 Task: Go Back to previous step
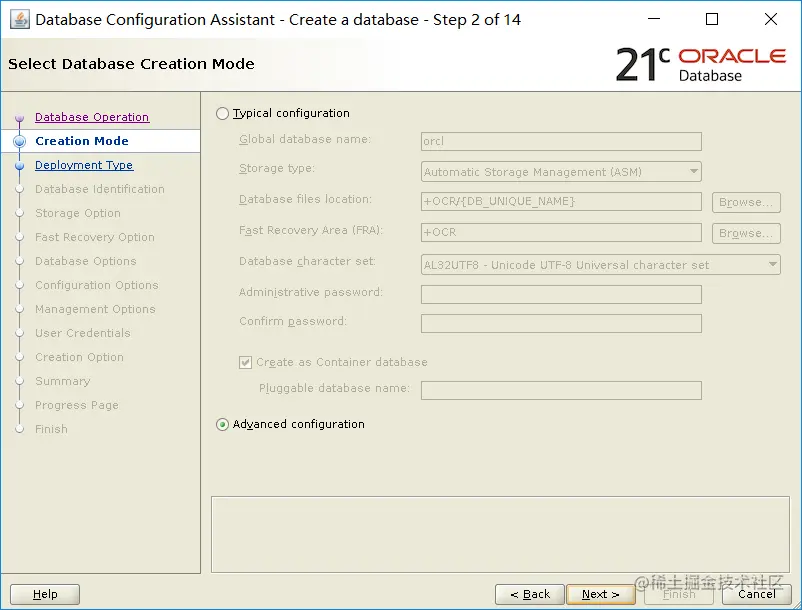(530, 595)
